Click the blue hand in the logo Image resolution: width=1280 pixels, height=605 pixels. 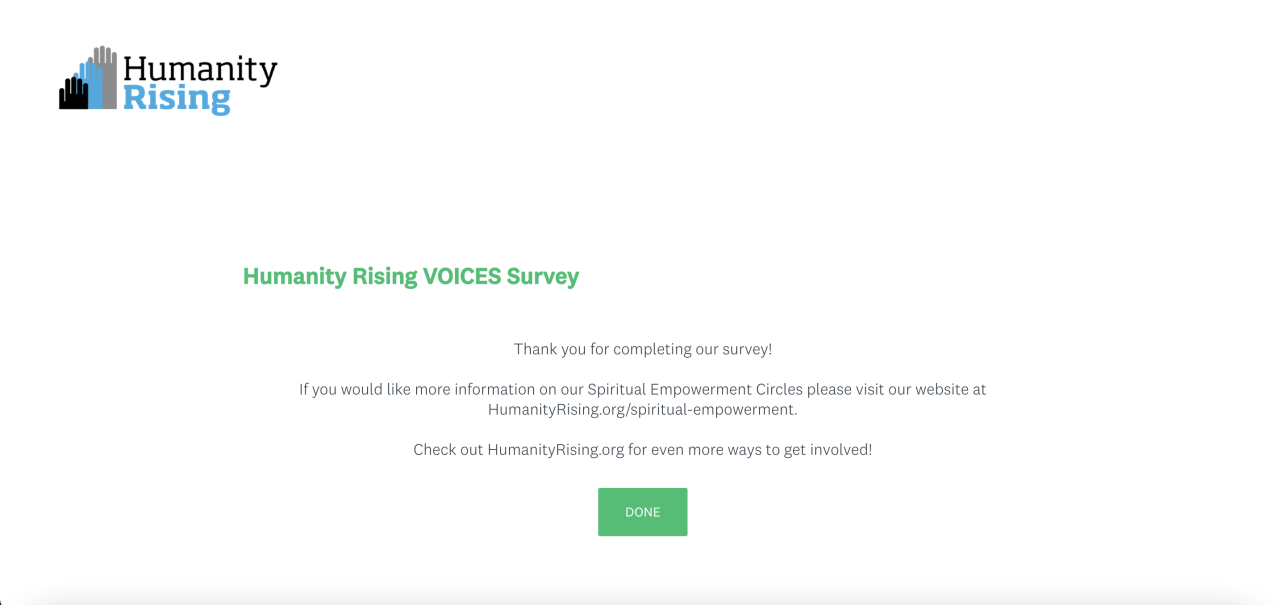(x=91, y=83)
